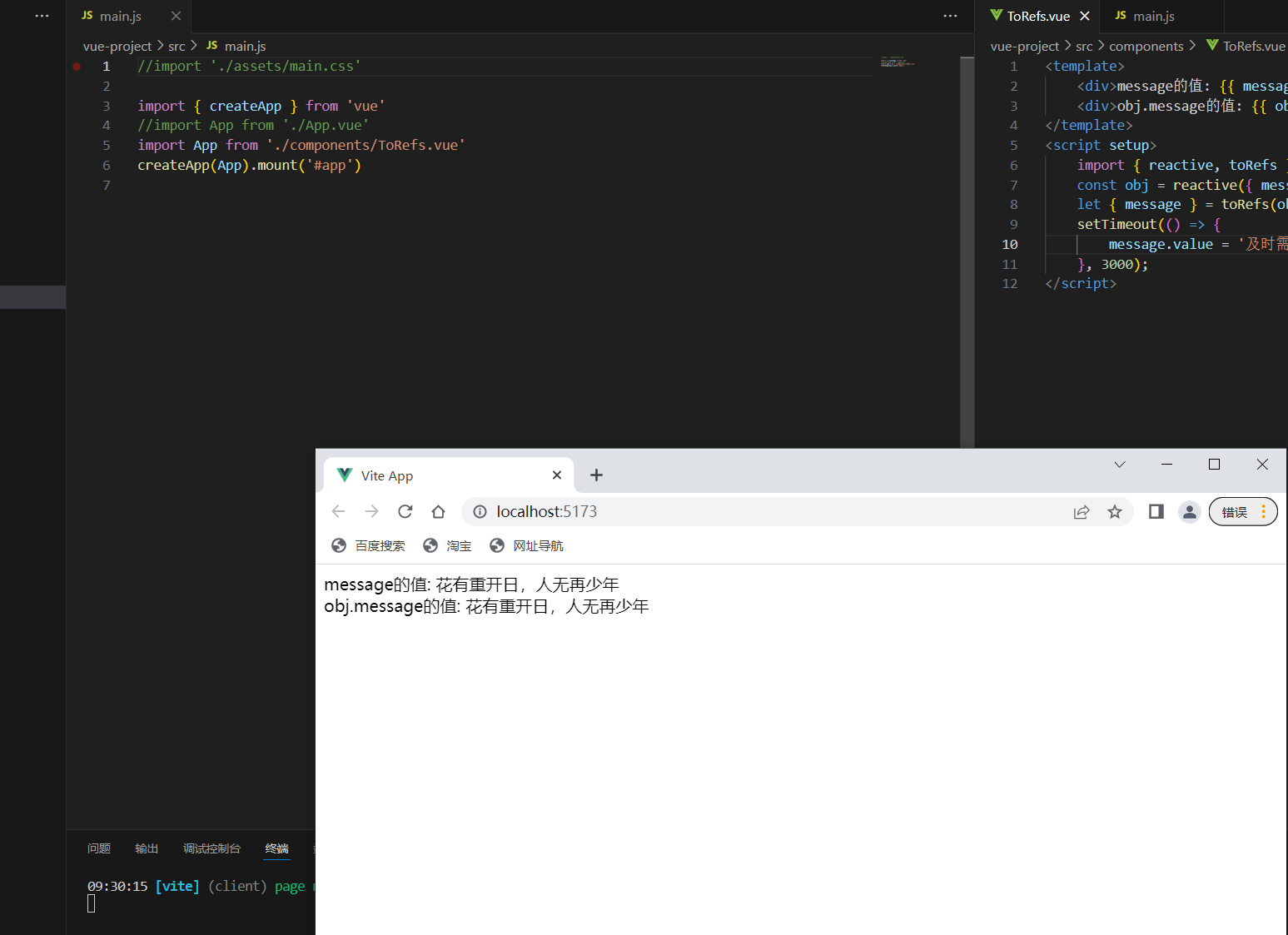Screen dimensions: 1288x935
Task: Minimize the browser window
Action: [x=1166, y=465]
